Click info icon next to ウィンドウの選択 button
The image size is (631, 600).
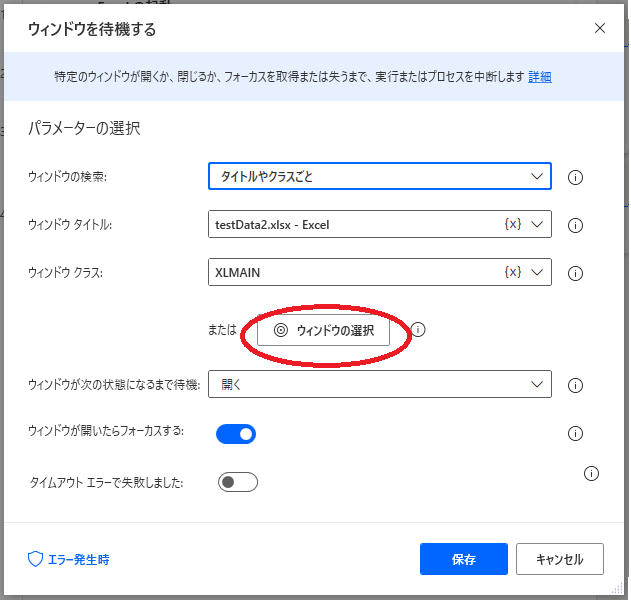(x=418, y=330)
